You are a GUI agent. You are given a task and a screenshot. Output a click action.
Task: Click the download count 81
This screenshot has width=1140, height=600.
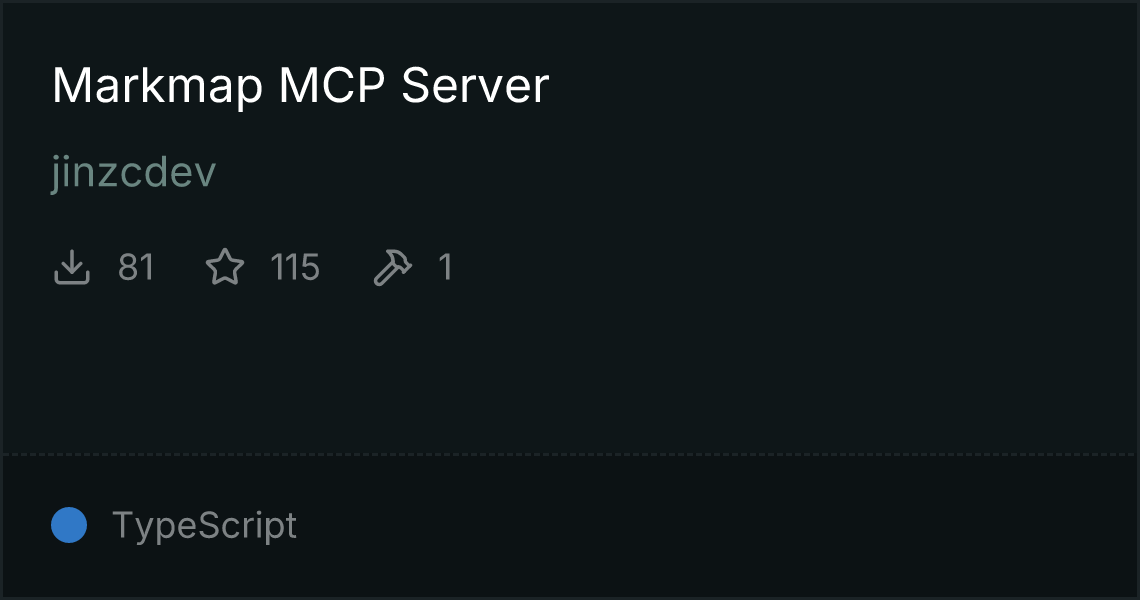(x=136, y=267)
